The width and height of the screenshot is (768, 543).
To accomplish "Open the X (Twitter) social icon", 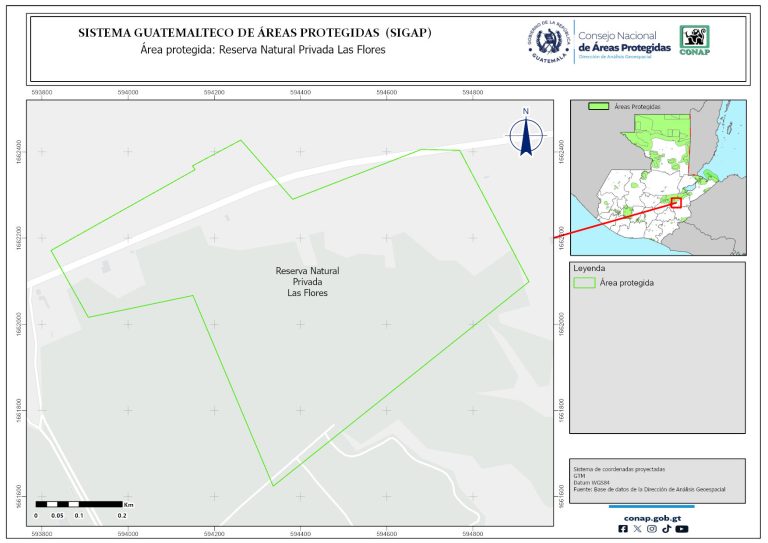I will (637, 529).
